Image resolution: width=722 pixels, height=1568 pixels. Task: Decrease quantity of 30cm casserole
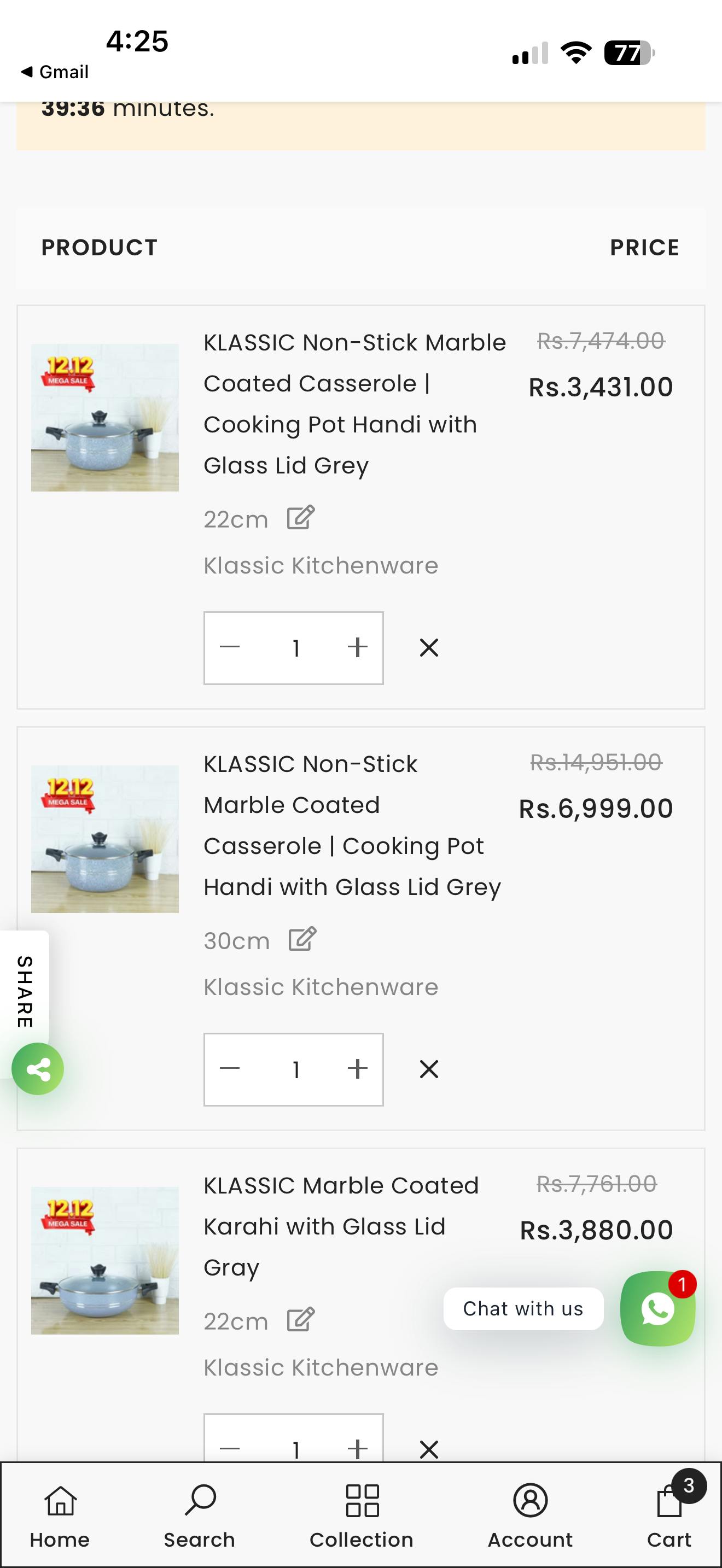(230, 1069)
